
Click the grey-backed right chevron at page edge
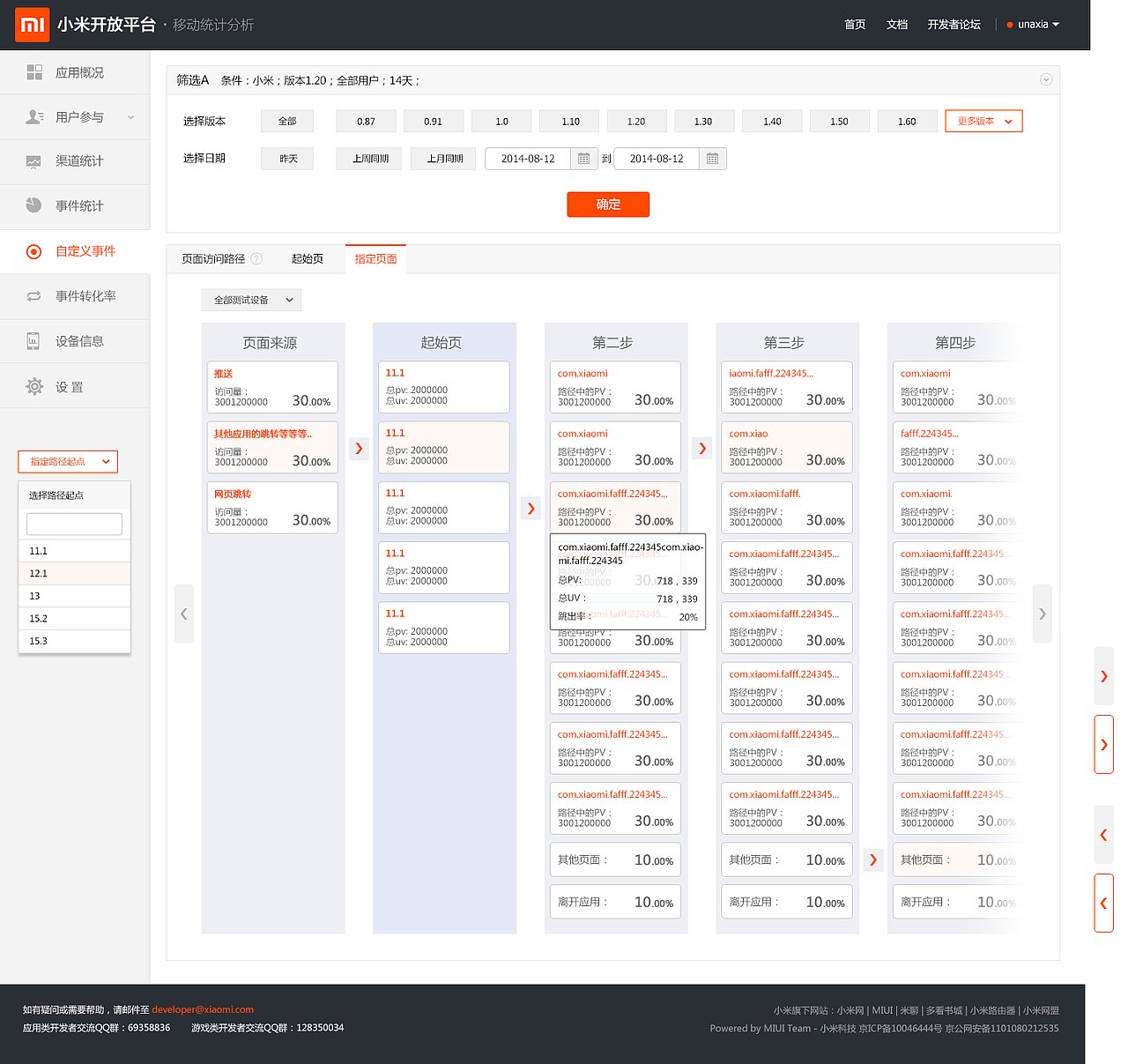pos(1103,676)
